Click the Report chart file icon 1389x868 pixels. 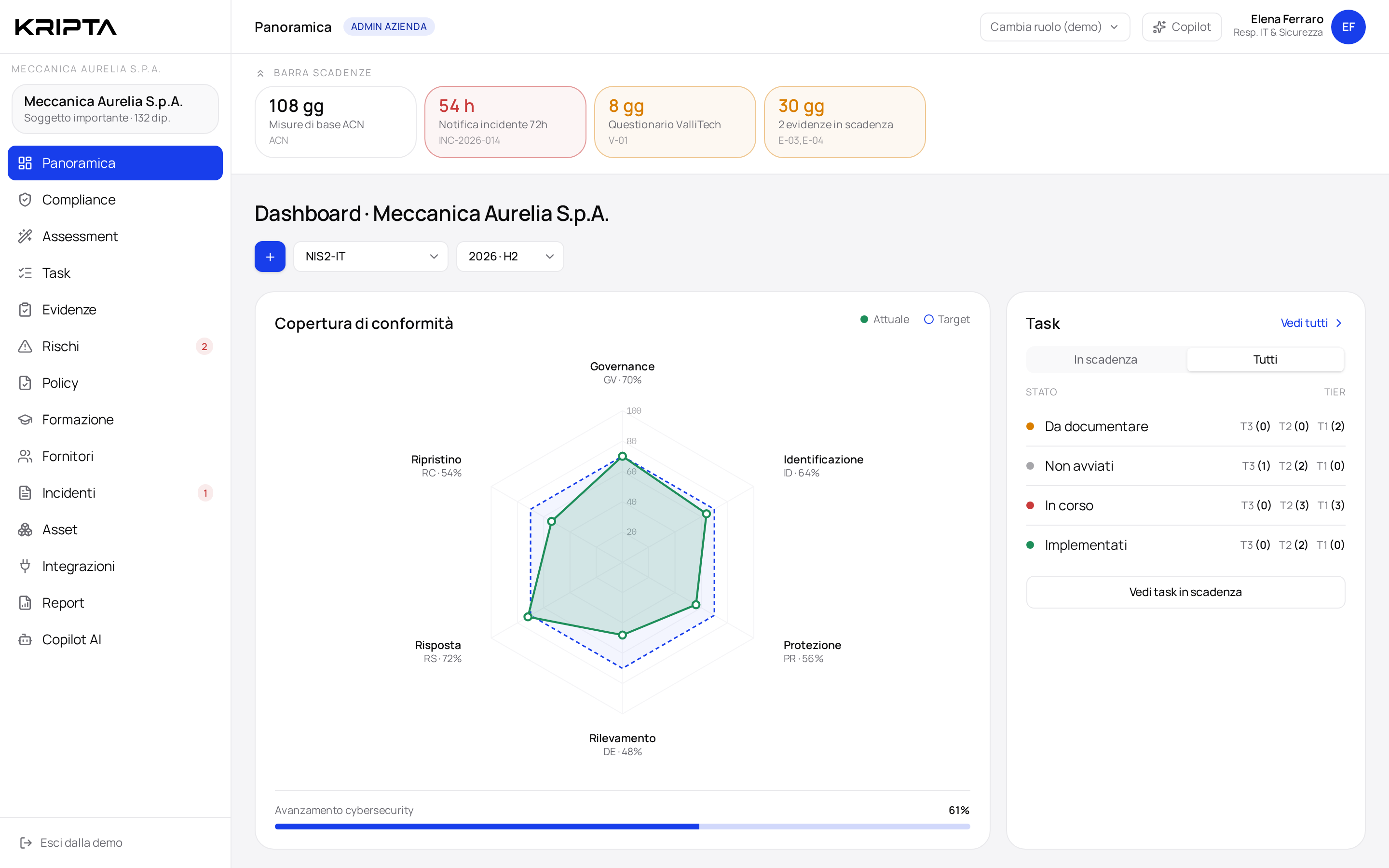pos(25,603)
